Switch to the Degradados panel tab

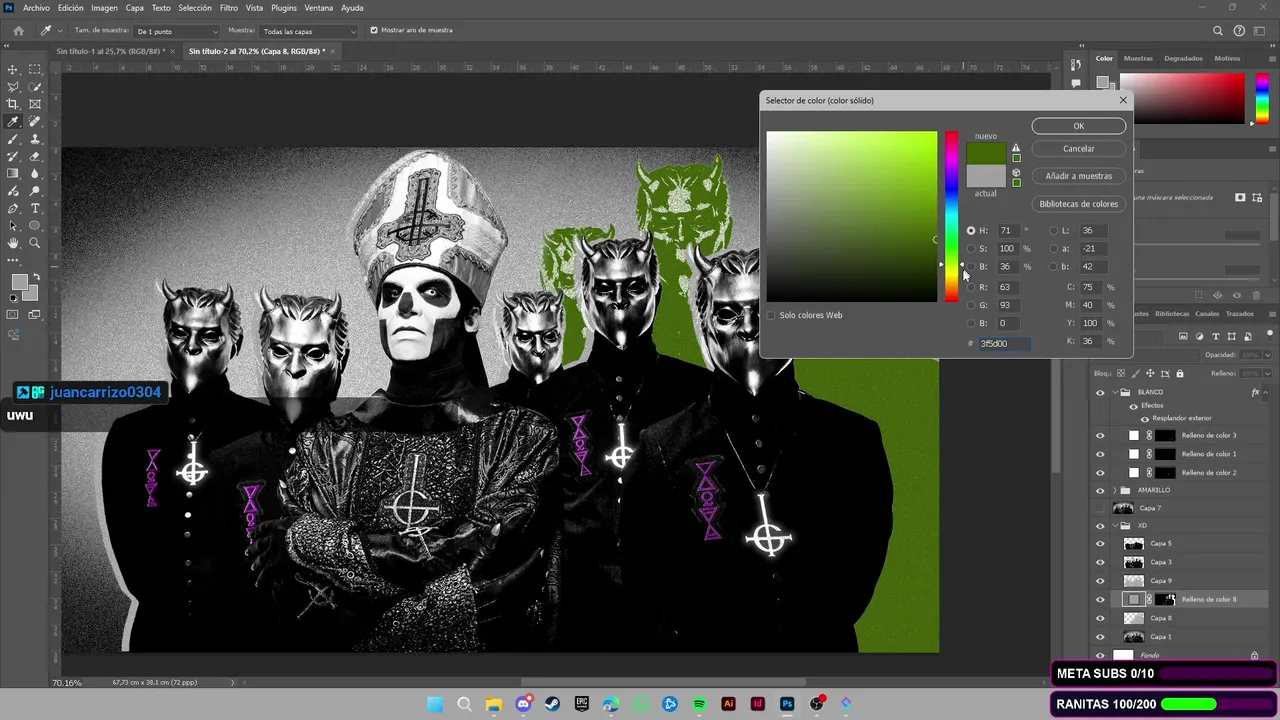point(1183,58)
